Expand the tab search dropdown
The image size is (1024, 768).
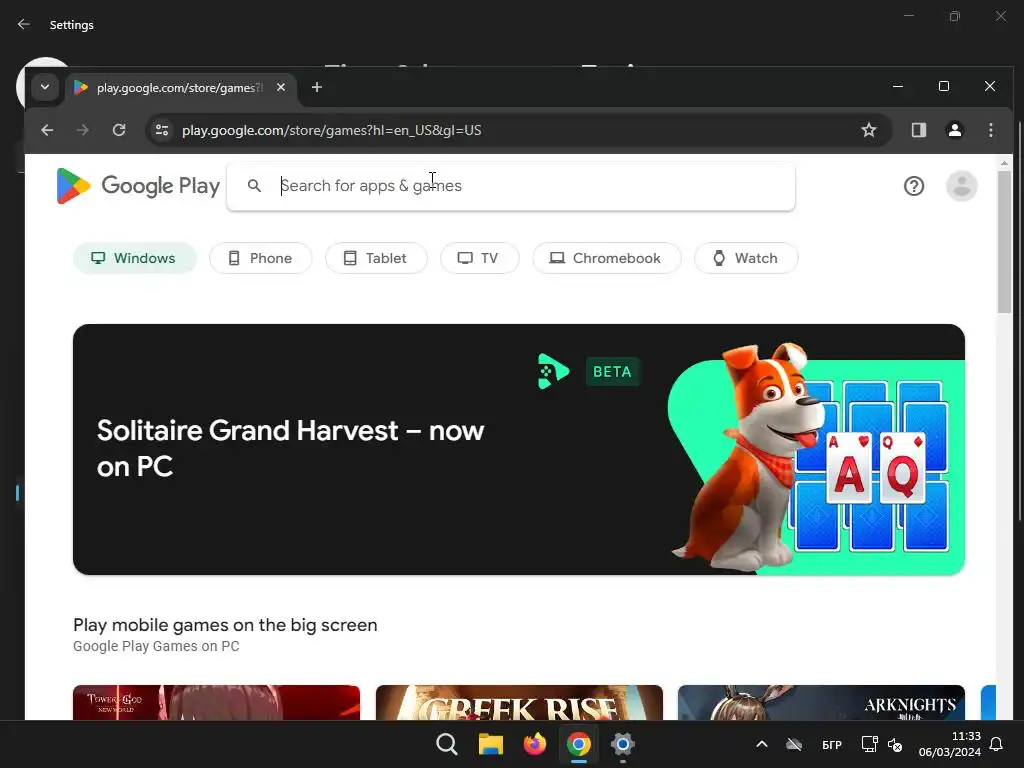coord(45,87)
